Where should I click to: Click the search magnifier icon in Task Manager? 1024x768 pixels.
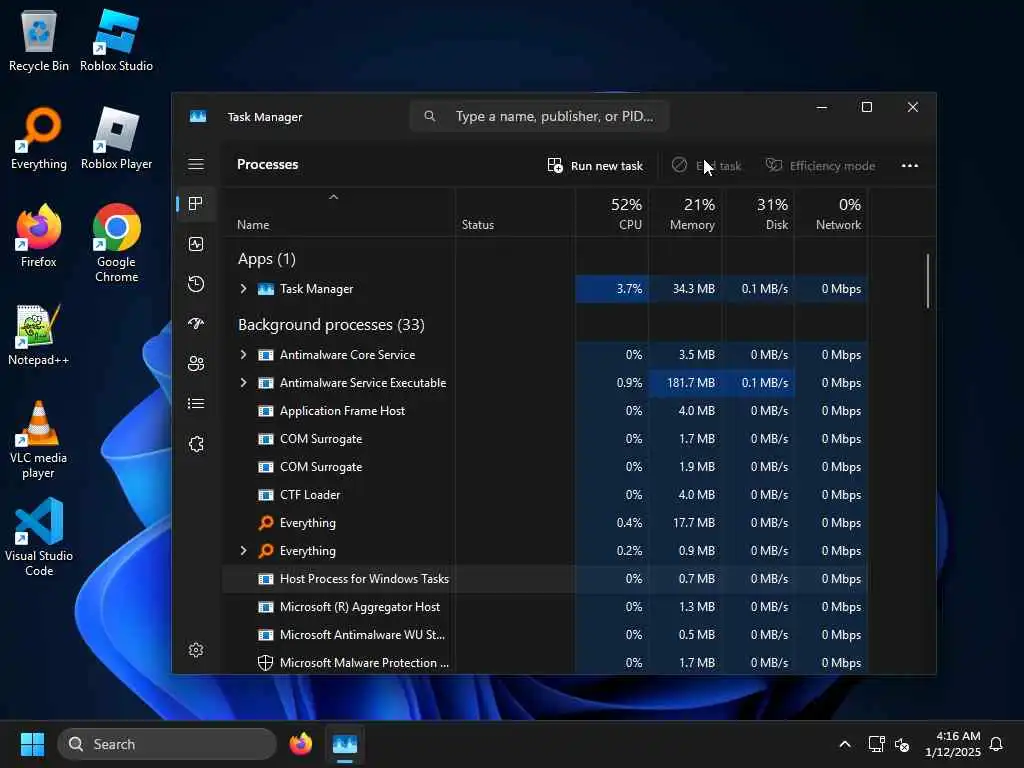[430, 116]
